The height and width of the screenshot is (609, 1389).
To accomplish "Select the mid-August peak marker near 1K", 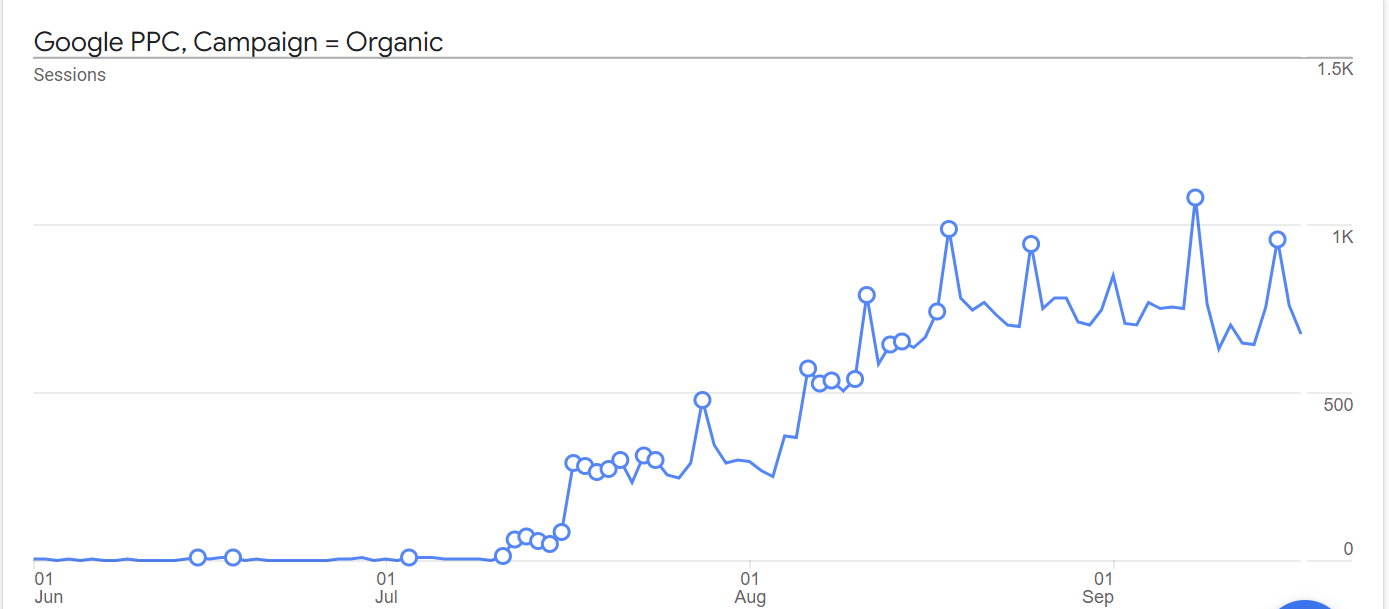I will [949, 229].
